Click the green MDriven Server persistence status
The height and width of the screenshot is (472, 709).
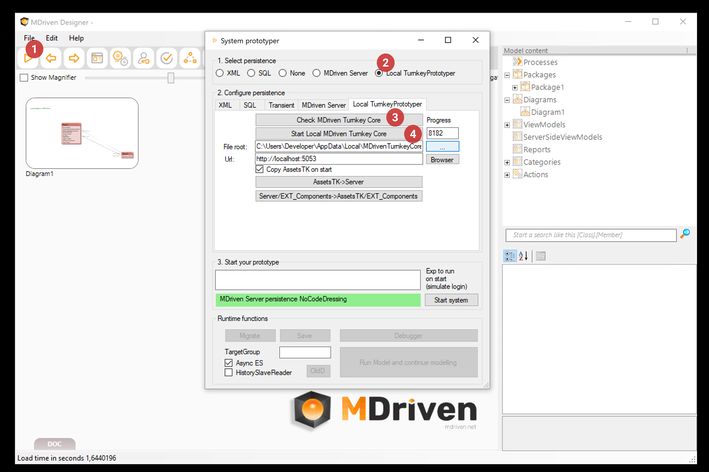coord(318,299)
